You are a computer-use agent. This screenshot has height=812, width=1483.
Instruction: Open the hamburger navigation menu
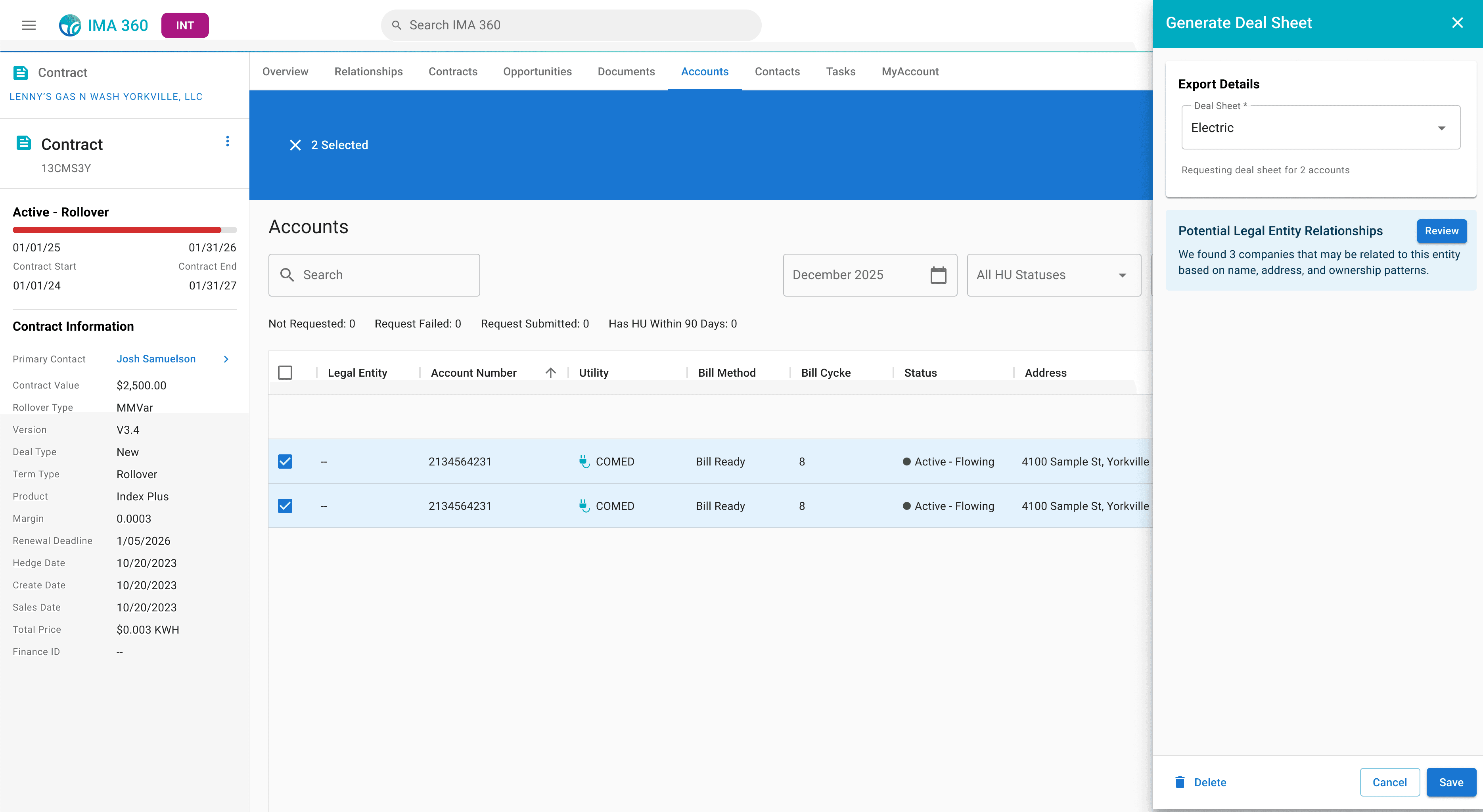point(29,25)
